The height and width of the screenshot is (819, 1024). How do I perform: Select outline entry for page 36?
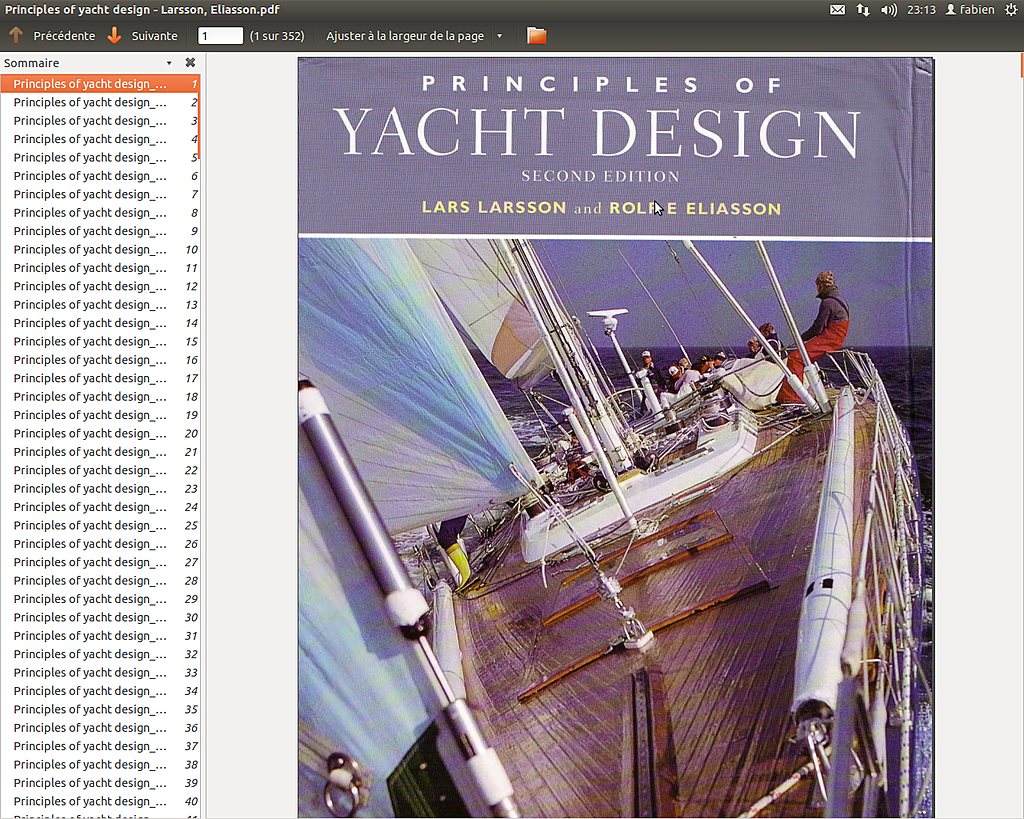coord(101,728)
